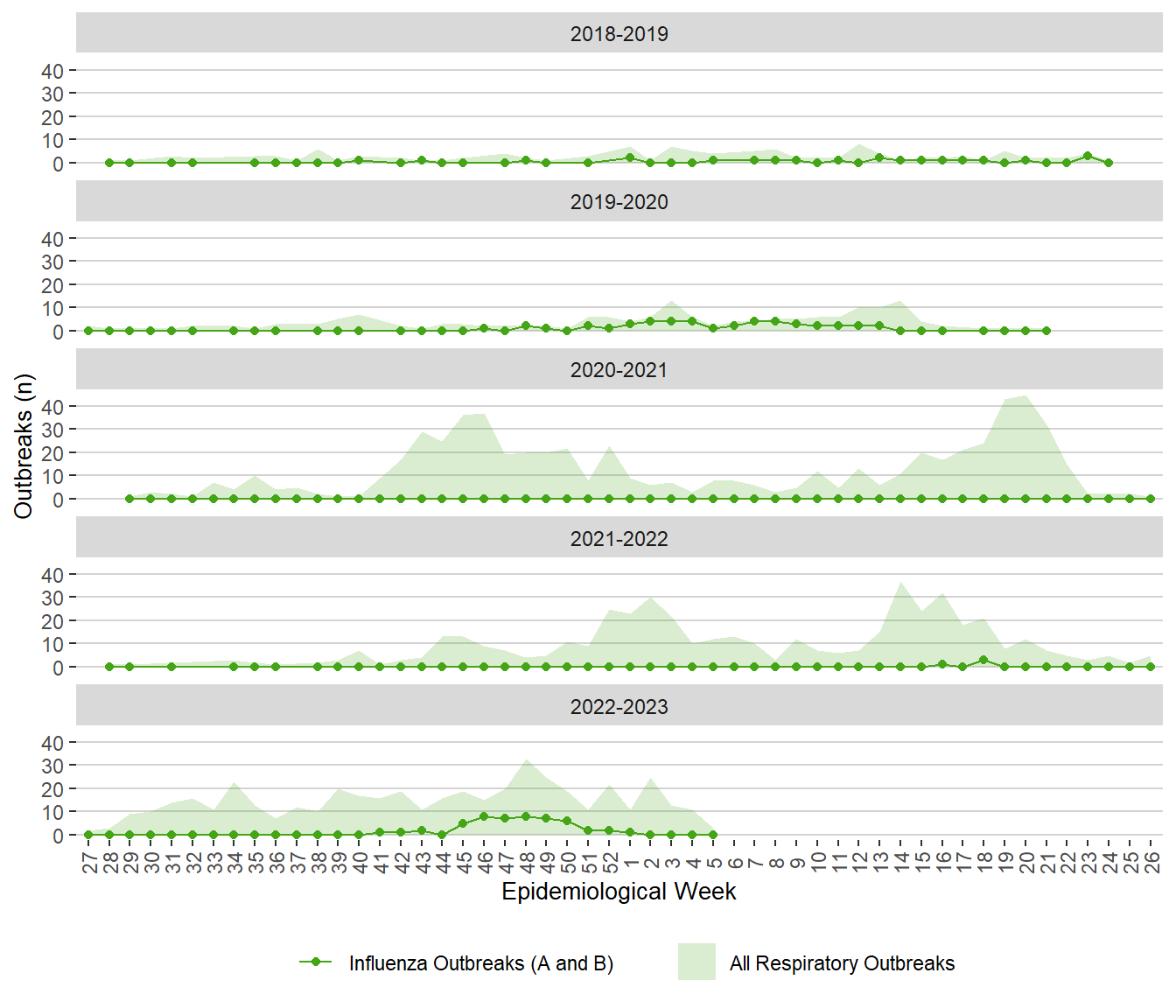The width and height of the screenshot is (1176, 1008).
Task: Select the All Respiratory Outbreaks legend label
Action: pyautogui.click(x=842, y=963)
